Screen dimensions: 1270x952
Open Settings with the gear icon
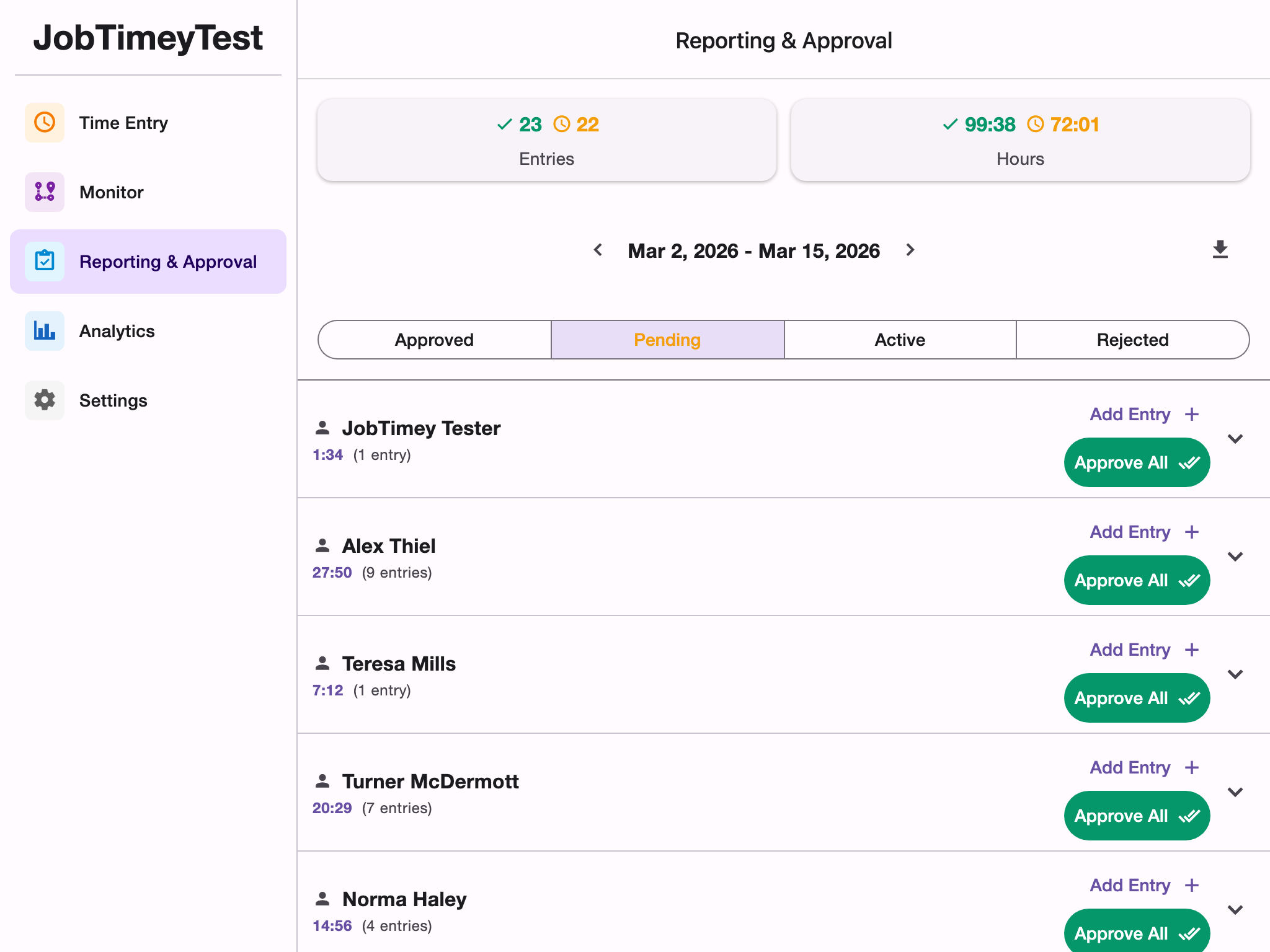[x=44, y=400]
